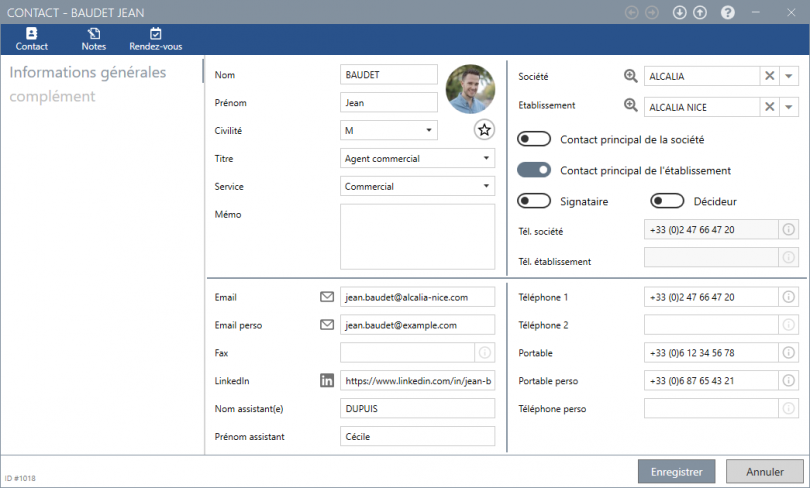Click the 'ID #1018' status text
810x488 pixels.
[x=20, y=478]
